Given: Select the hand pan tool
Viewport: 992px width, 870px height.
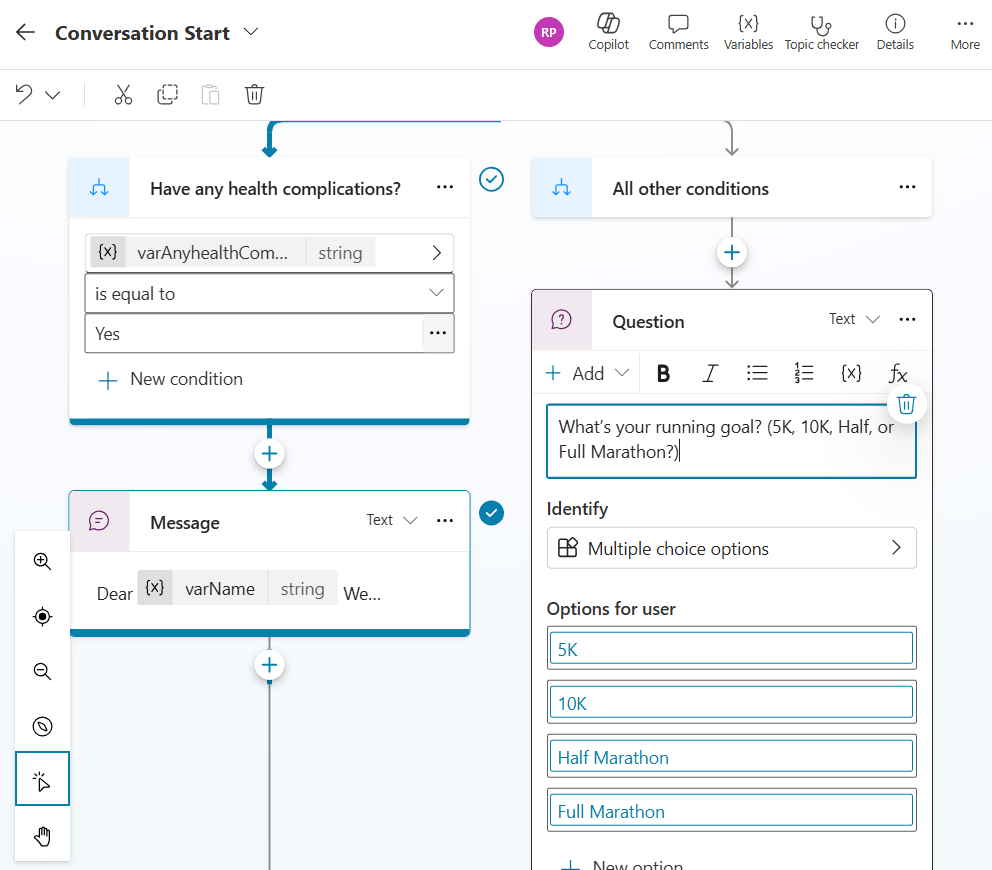Looking at the screenshot, I should (42, 836).
